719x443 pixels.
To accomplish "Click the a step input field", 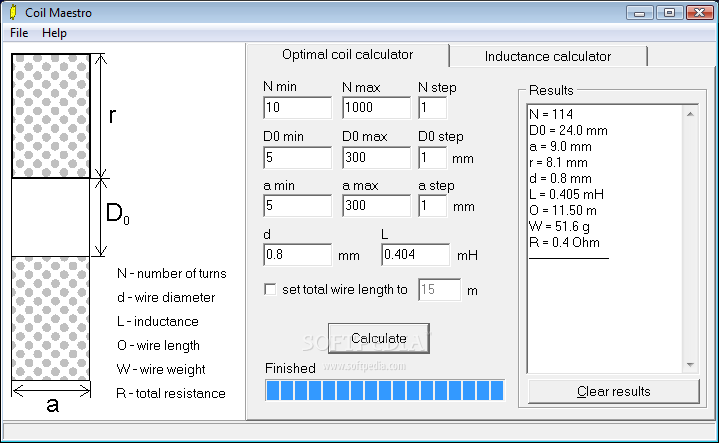I will [x=432, y=205].
